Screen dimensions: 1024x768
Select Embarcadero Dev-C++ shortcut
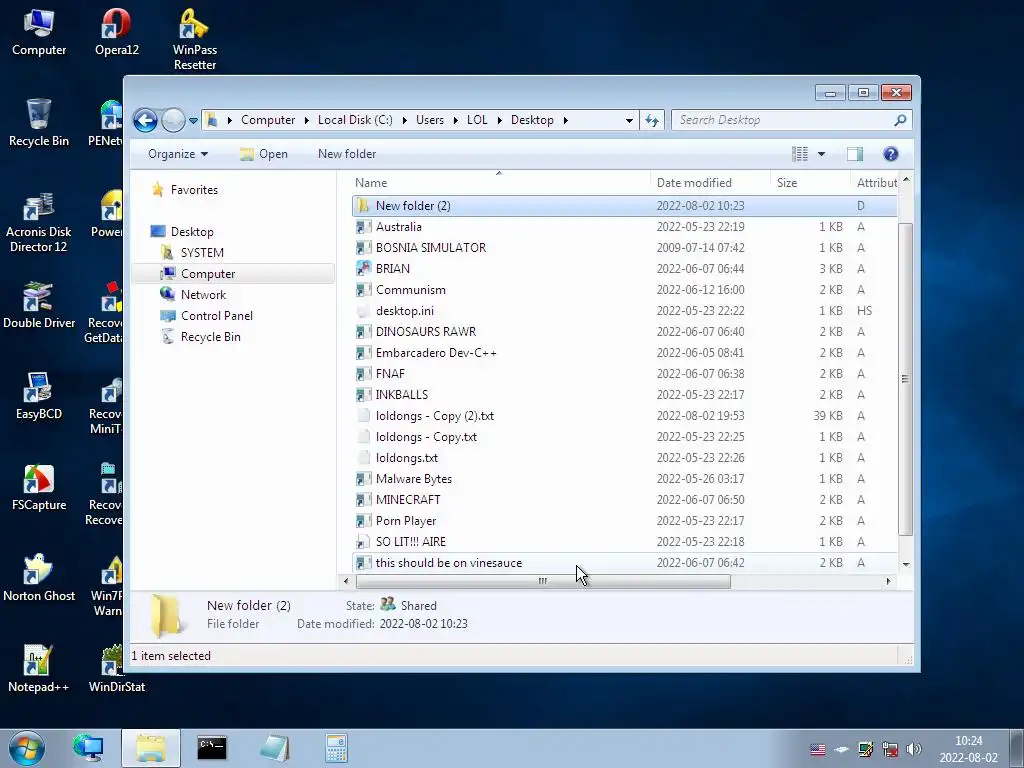click(x=624, y=353)
